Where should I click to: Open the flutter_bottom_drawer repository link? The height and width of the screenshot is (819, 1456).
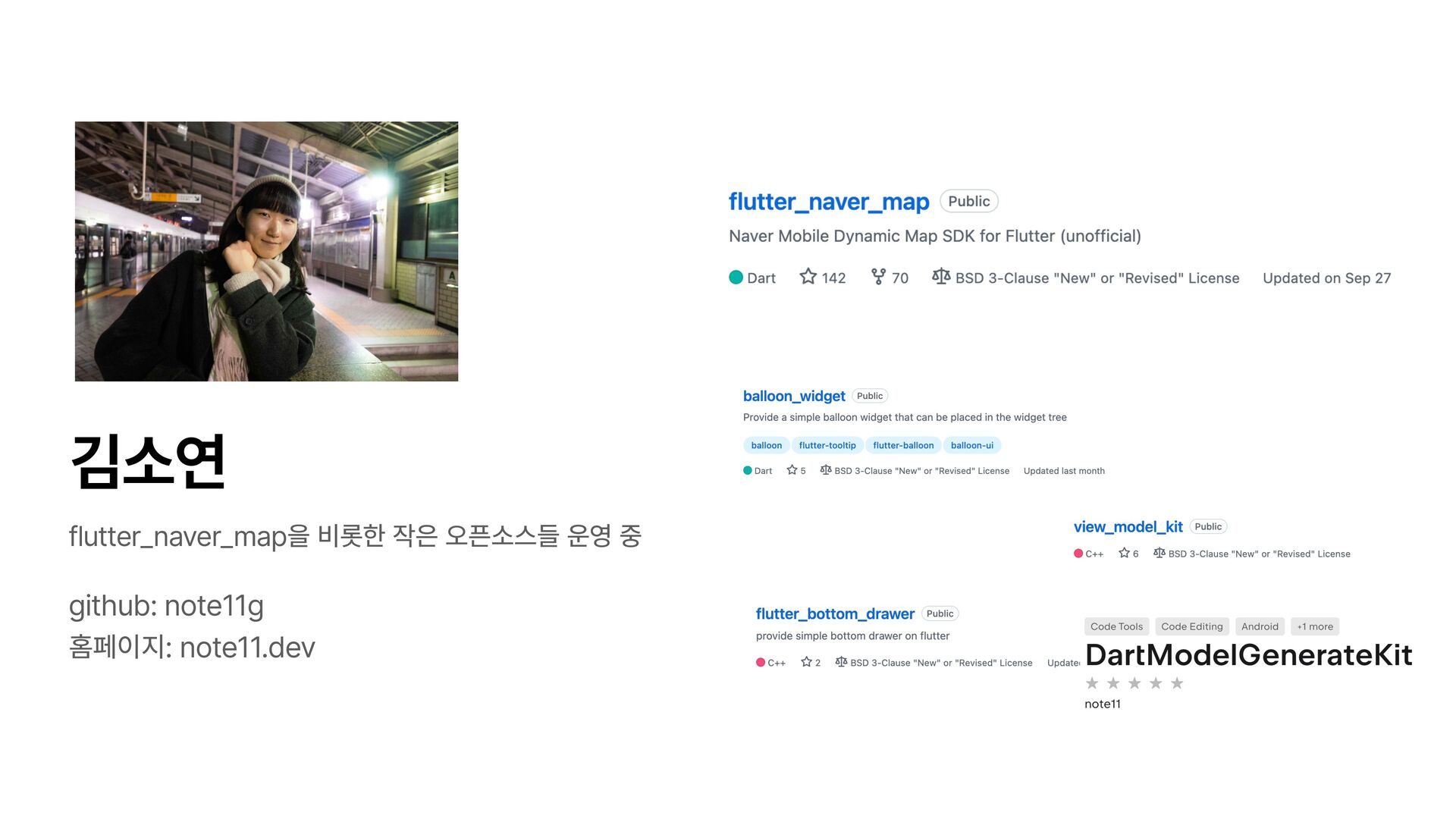835,613
